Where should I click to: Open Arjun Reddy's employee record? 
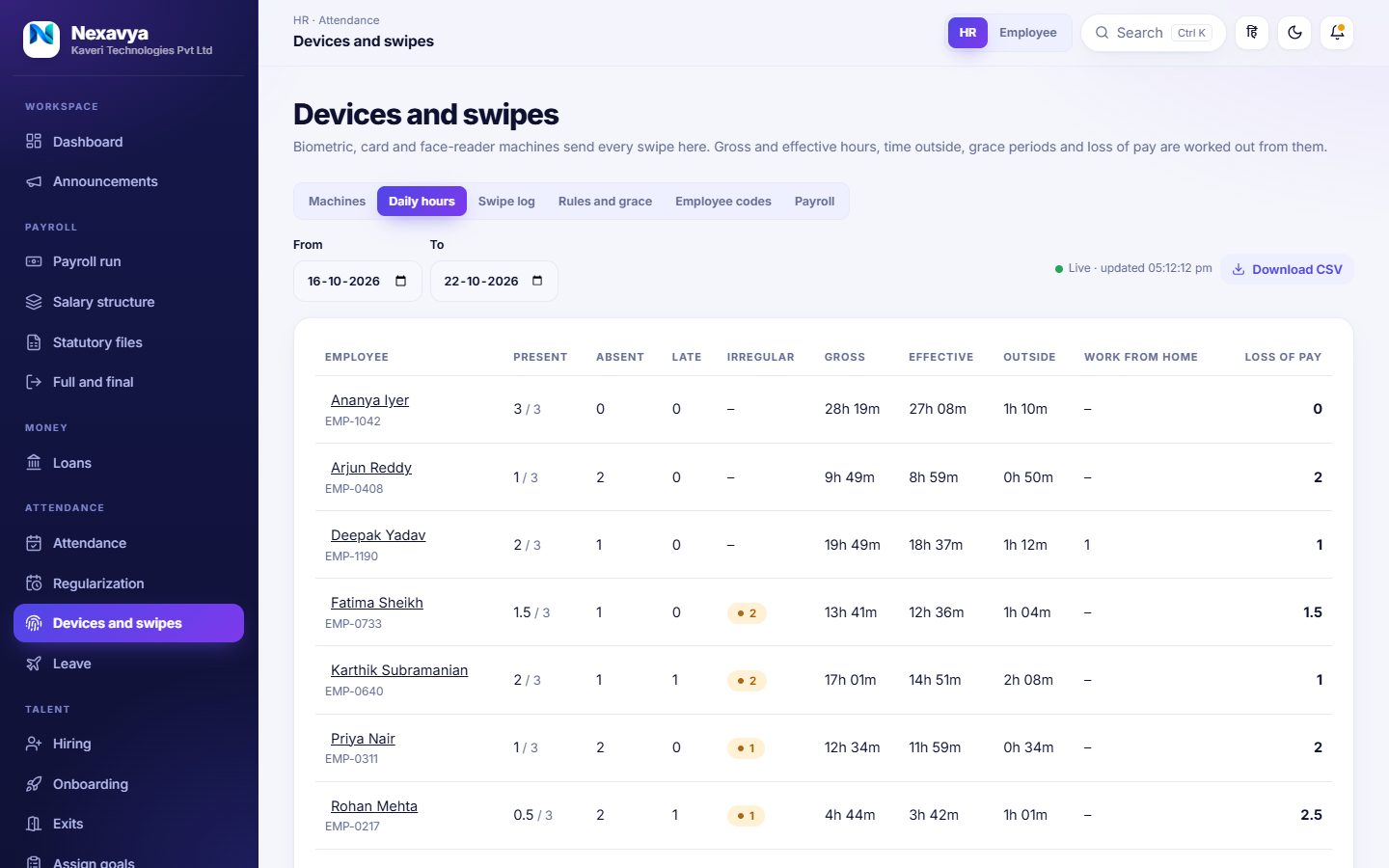pyautogui.click(x=371, y=468)
